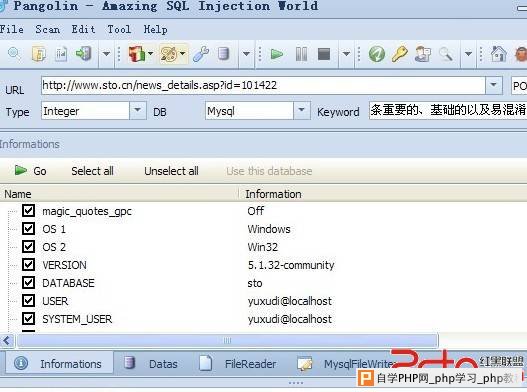
Task: Switch to the MysqlFileWriter tab
Action: (346, 363)
